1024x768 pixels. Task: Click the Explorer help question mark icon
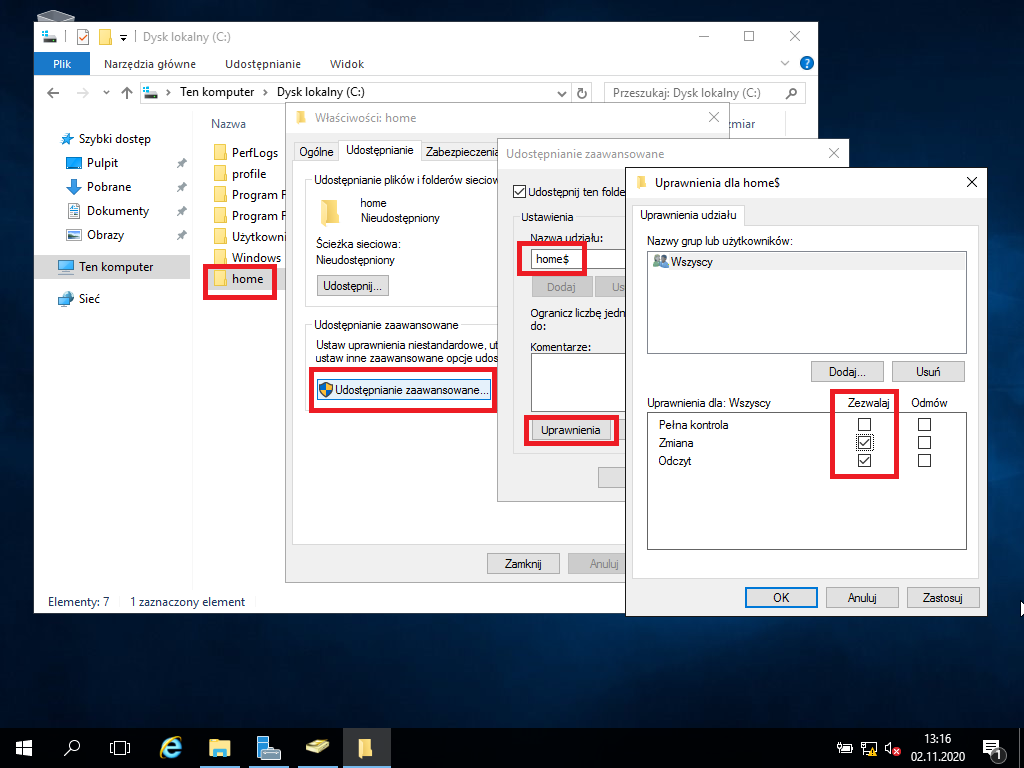pos(807,63)
